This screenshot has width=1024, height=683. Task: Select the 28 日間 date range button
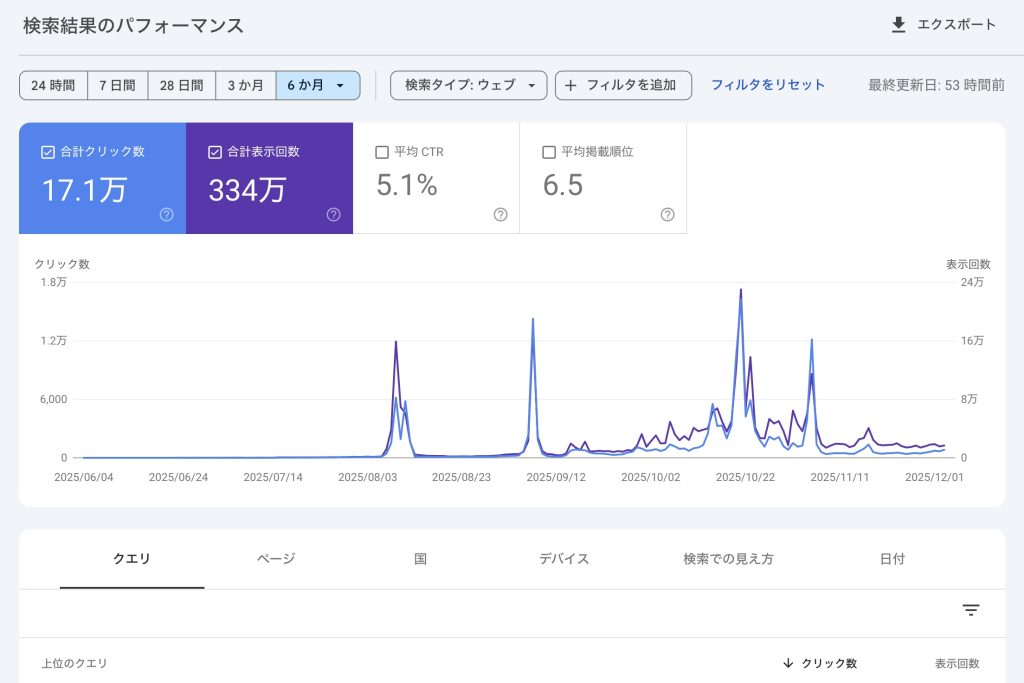click(x=182, y=86)
